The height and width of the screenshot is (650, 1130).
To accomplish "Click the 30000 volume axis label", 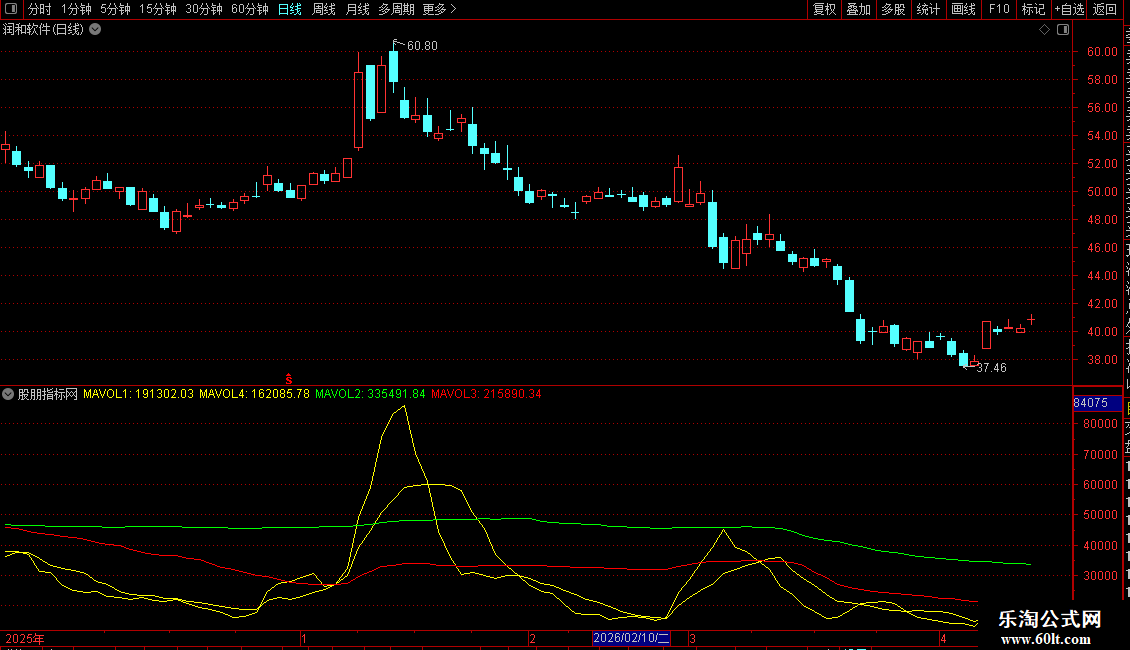I will [1100, 576].
